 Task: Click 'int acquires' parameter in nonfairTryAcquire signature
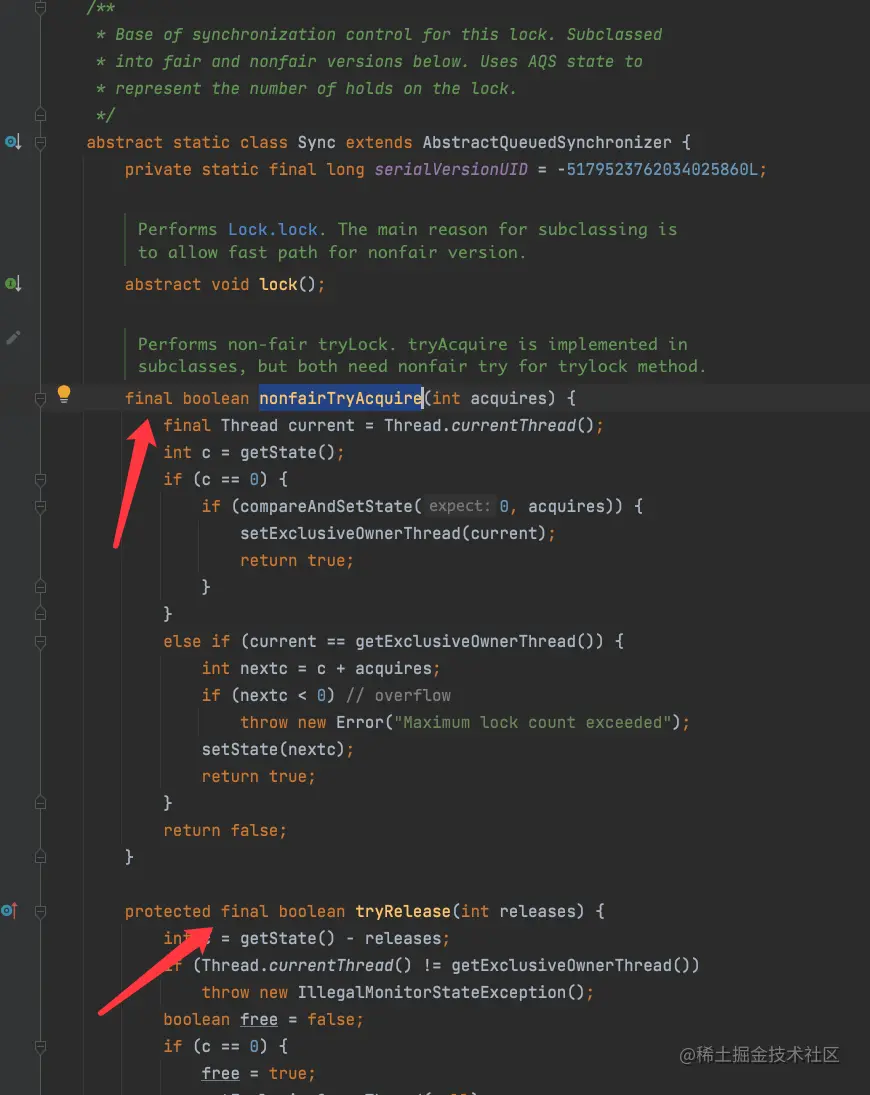coord(489,398)
